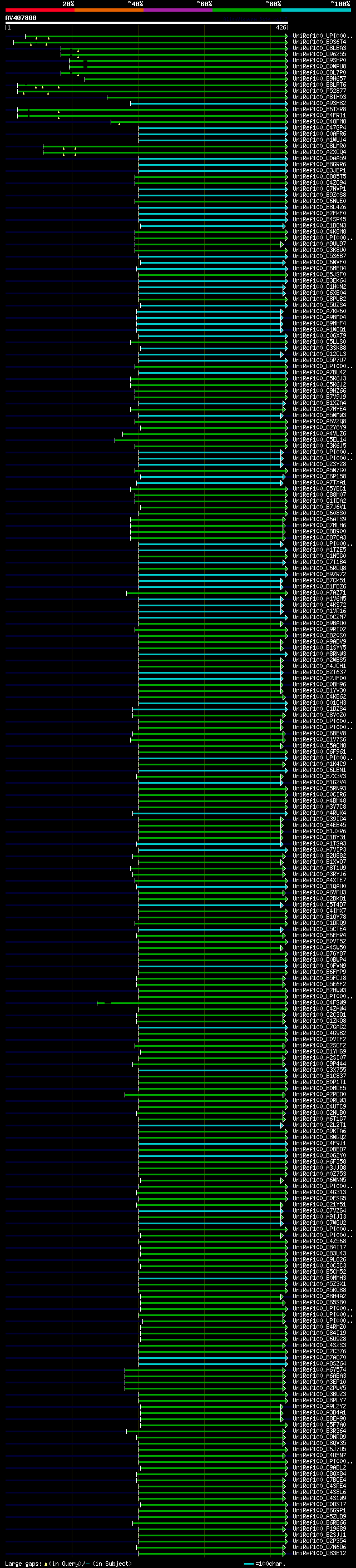356x1568 pixels.
Task: Click the cyan ~100% identity legend segment
Action: [317, 10]
